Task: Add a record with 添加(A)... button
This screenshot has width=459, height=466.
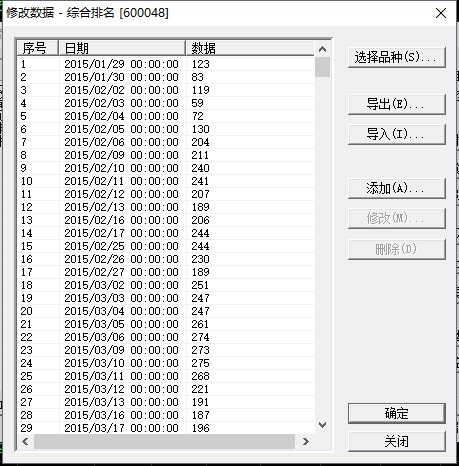Action: tap(397, 188)
